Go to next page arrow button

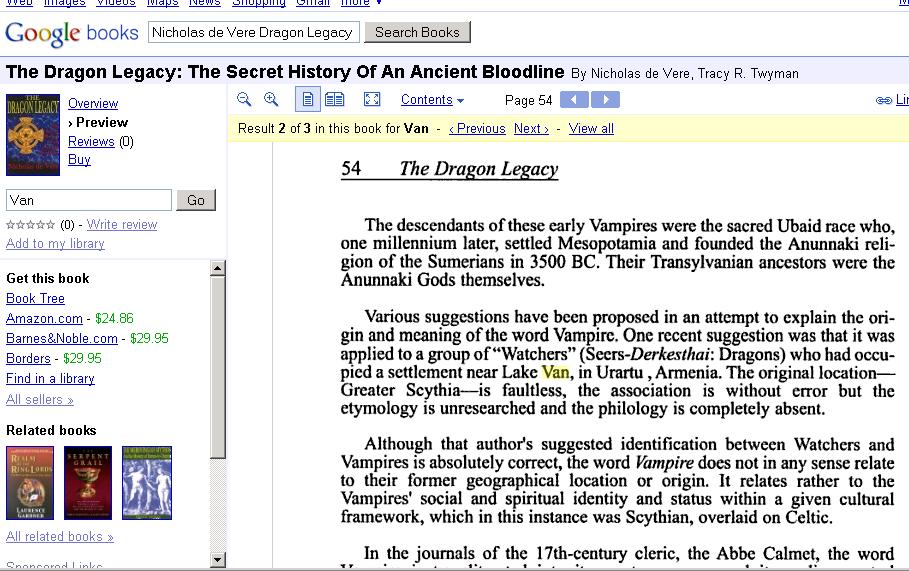coord(605,99)
